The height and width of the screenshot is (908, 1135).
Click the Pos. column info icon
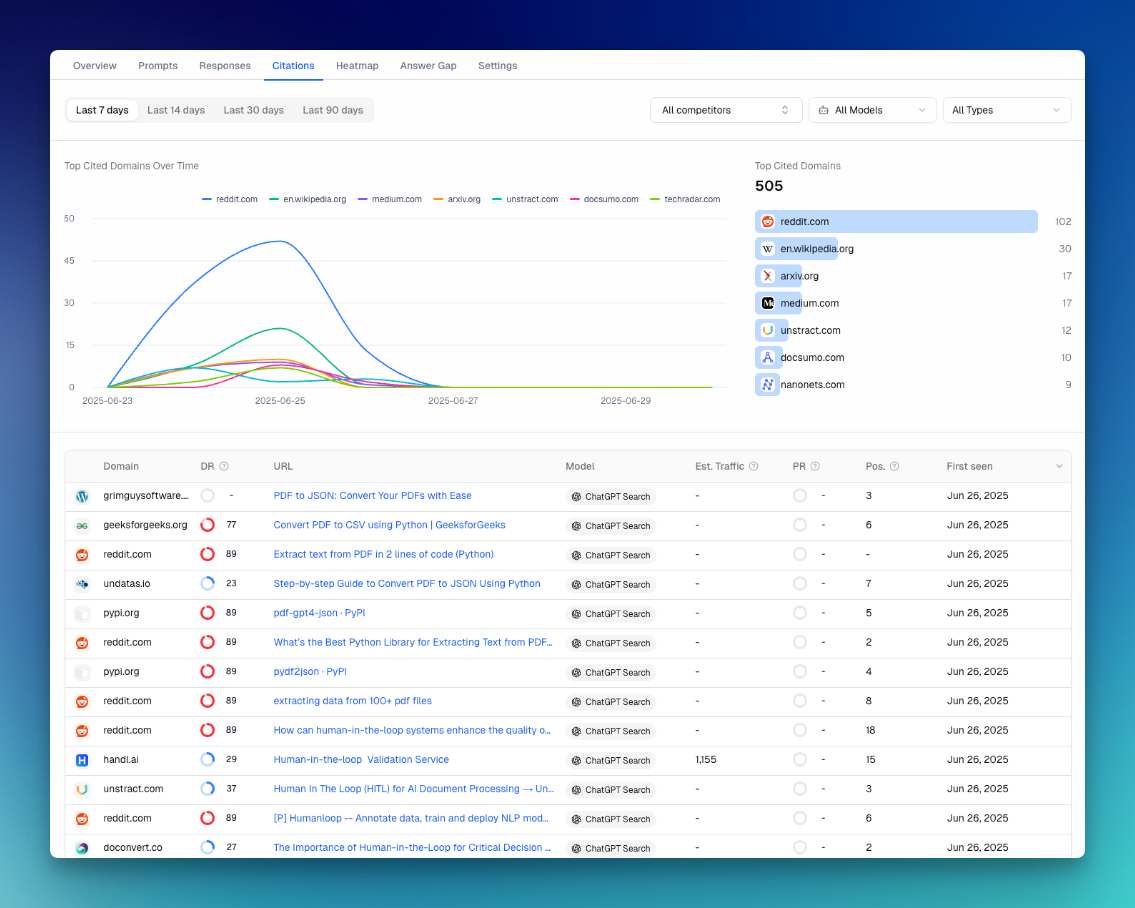click(894, 466)
